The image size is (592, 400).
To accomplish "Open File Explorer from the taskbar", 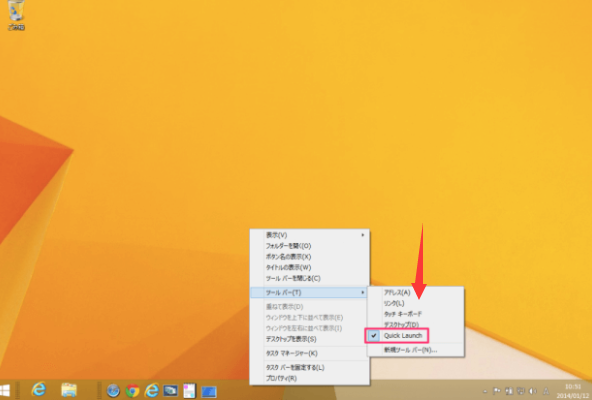I will tap(69, 390).
